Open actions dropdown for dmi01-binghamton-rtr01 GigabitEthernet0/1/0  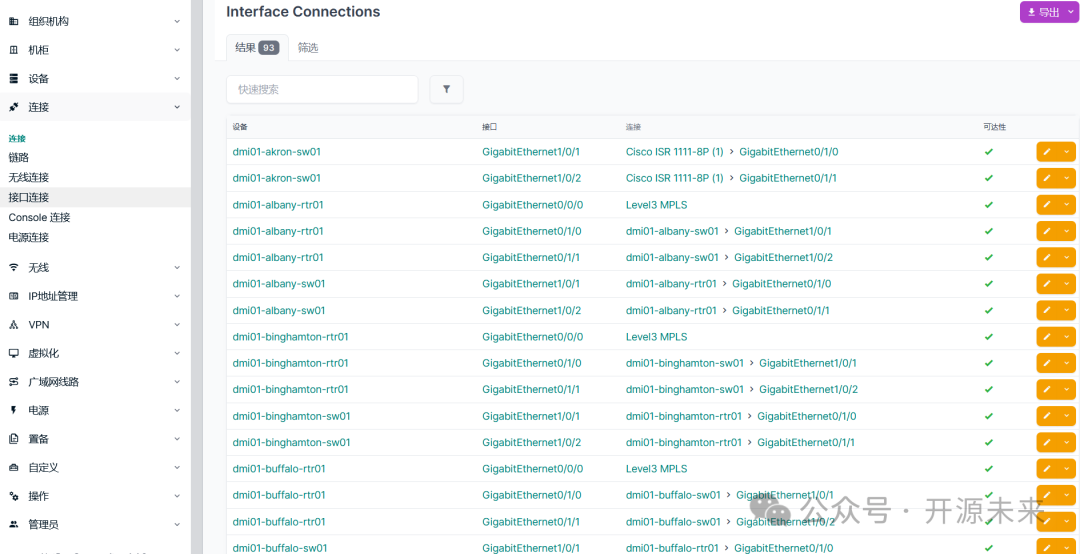1067,363
